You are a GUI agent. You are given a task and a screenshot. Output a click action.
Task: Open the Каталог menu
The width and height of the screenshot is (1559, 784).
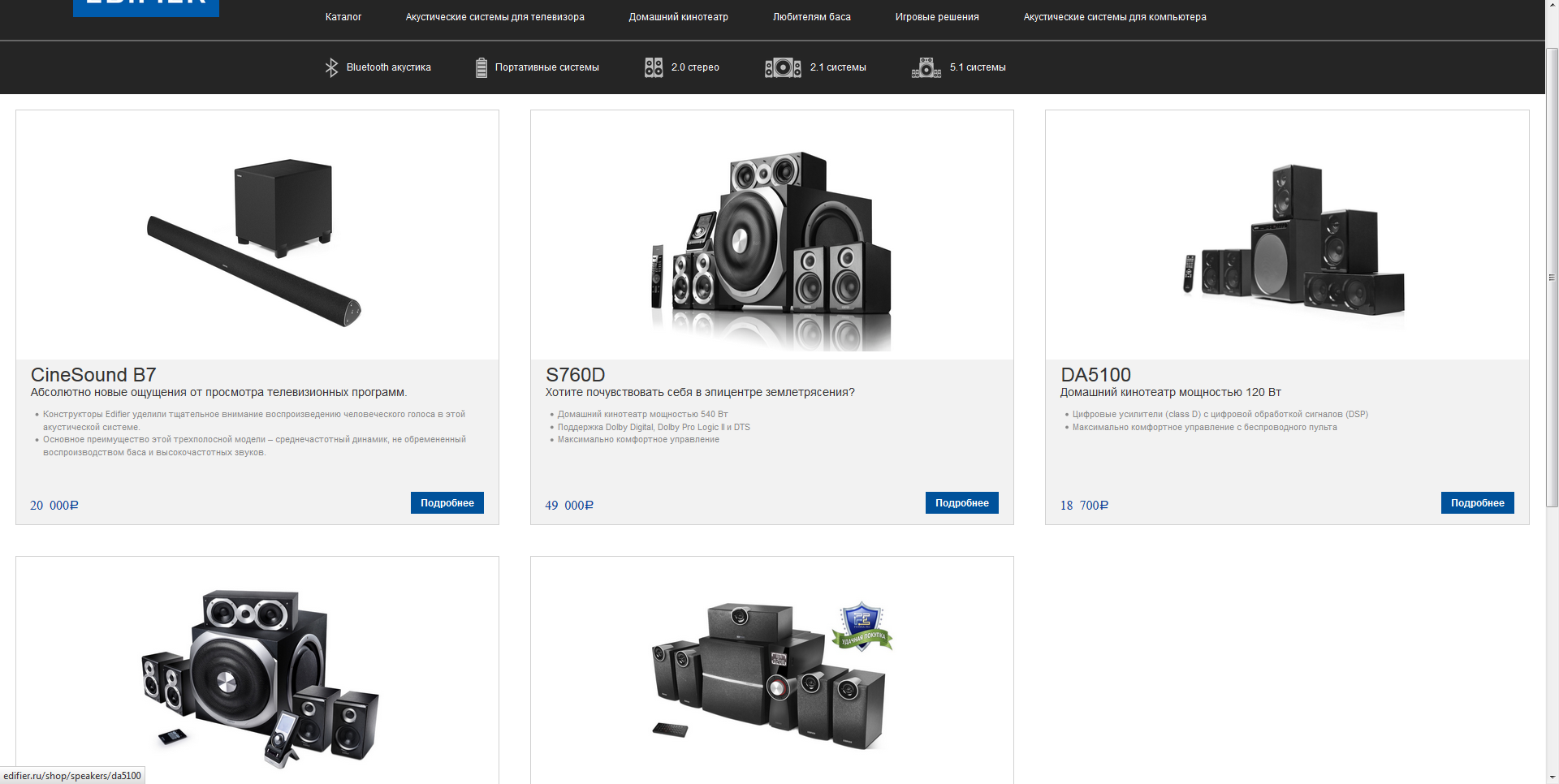[343, 17]
